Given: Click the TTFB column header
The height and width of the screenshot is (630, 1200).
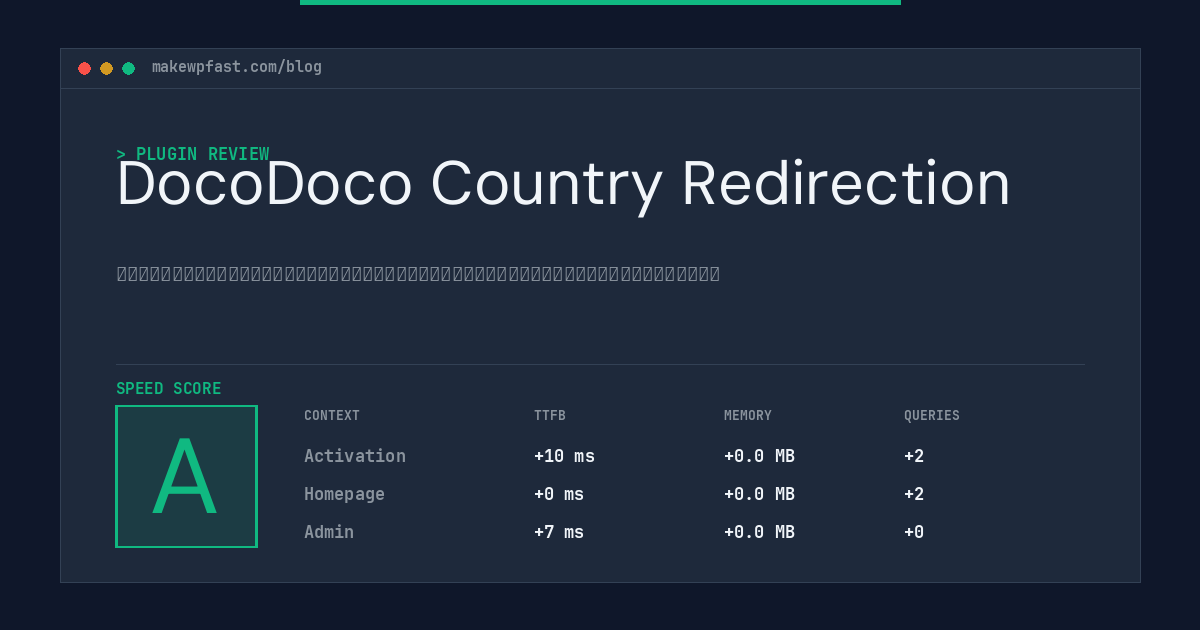Looking at the screenshot, I should (x=550, y=416).
